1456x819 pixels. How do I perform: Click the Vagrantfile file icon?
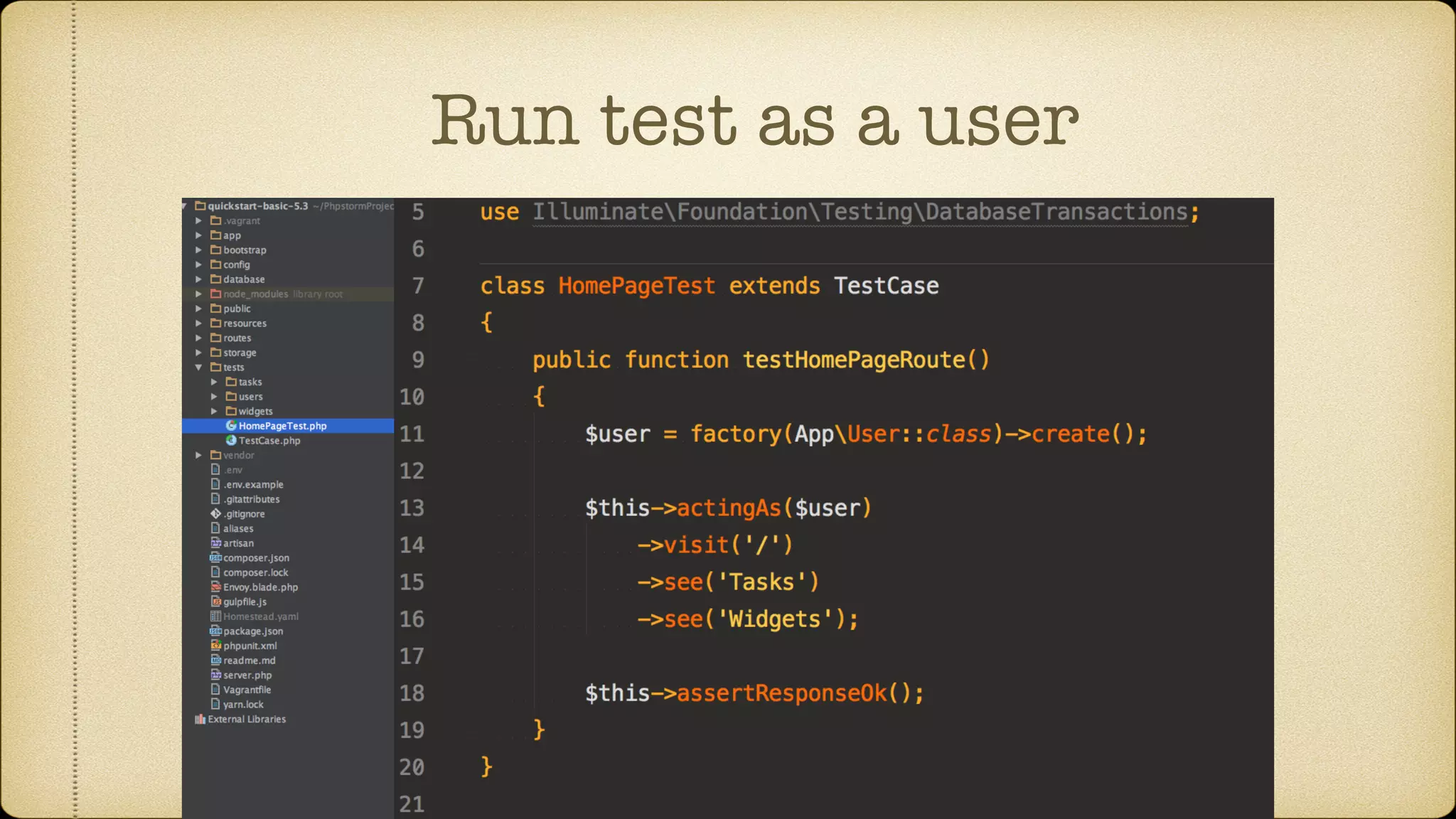point(215,690)
